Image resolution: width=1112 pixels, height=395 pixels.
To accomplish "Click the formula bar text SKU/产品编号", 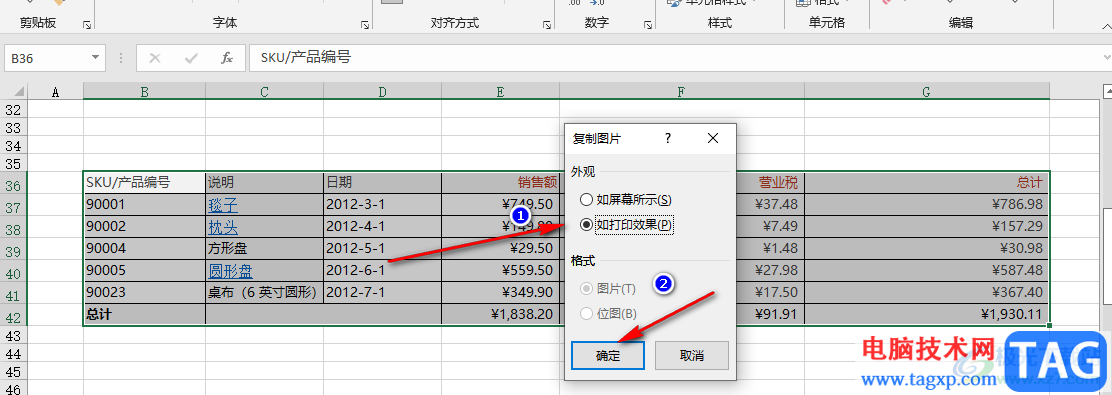I will click(306, 58).
